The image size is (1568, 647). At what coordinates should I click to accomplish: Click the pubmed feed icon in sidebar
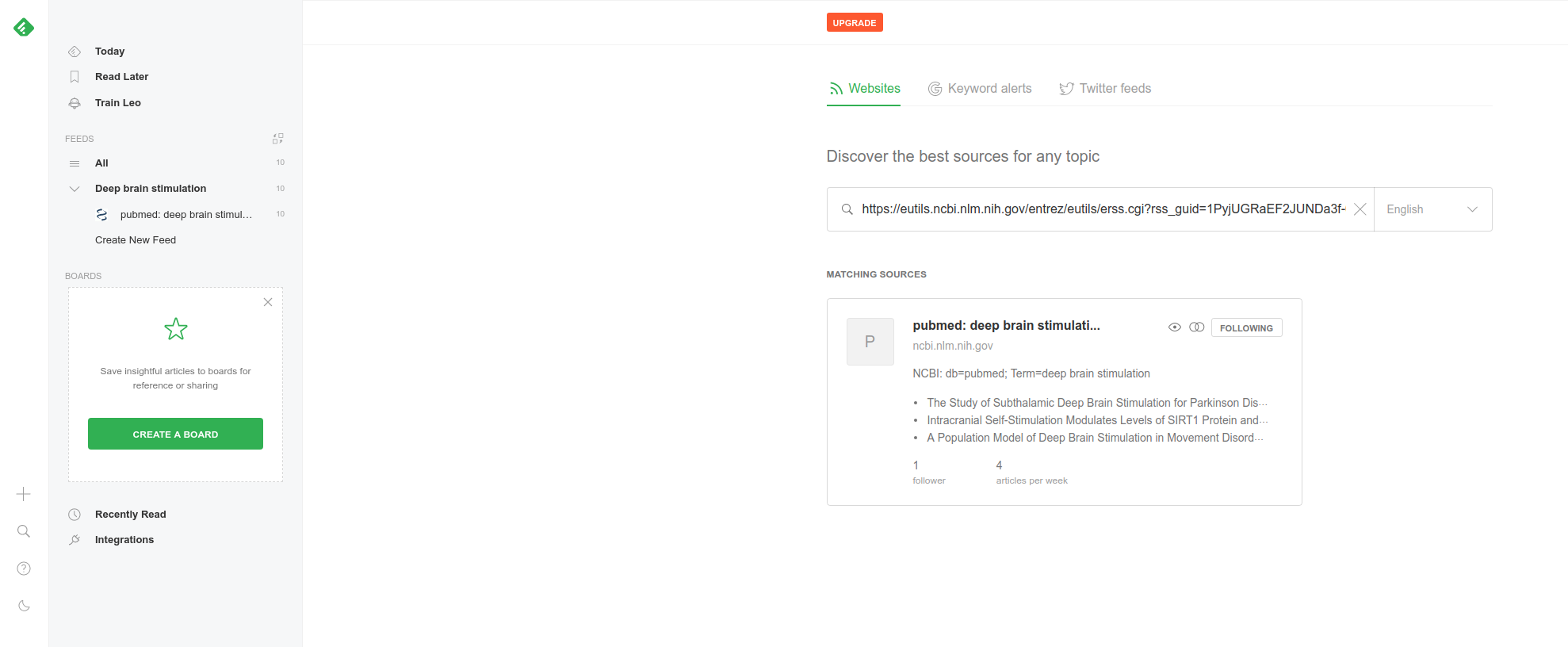click(x=101, y=215)
